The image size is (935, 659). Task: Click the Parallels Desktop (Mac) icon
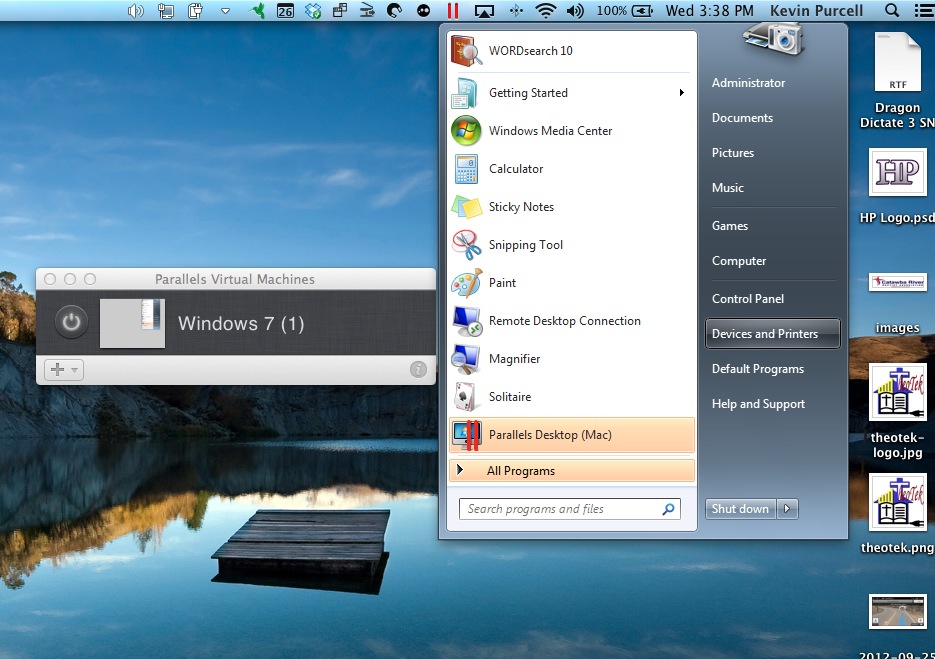point(466,435)
